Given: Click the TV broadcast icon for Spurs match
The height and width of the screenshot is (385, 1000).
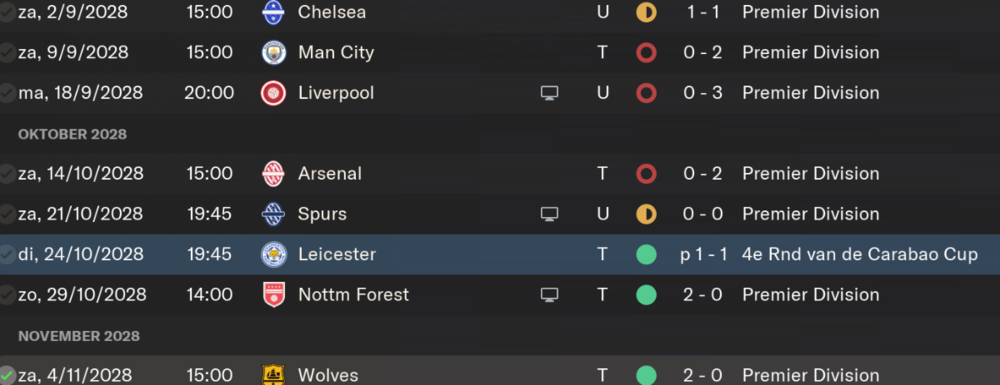Looking at the screenshot, I should pyautogui.click(x=549, y=214).
